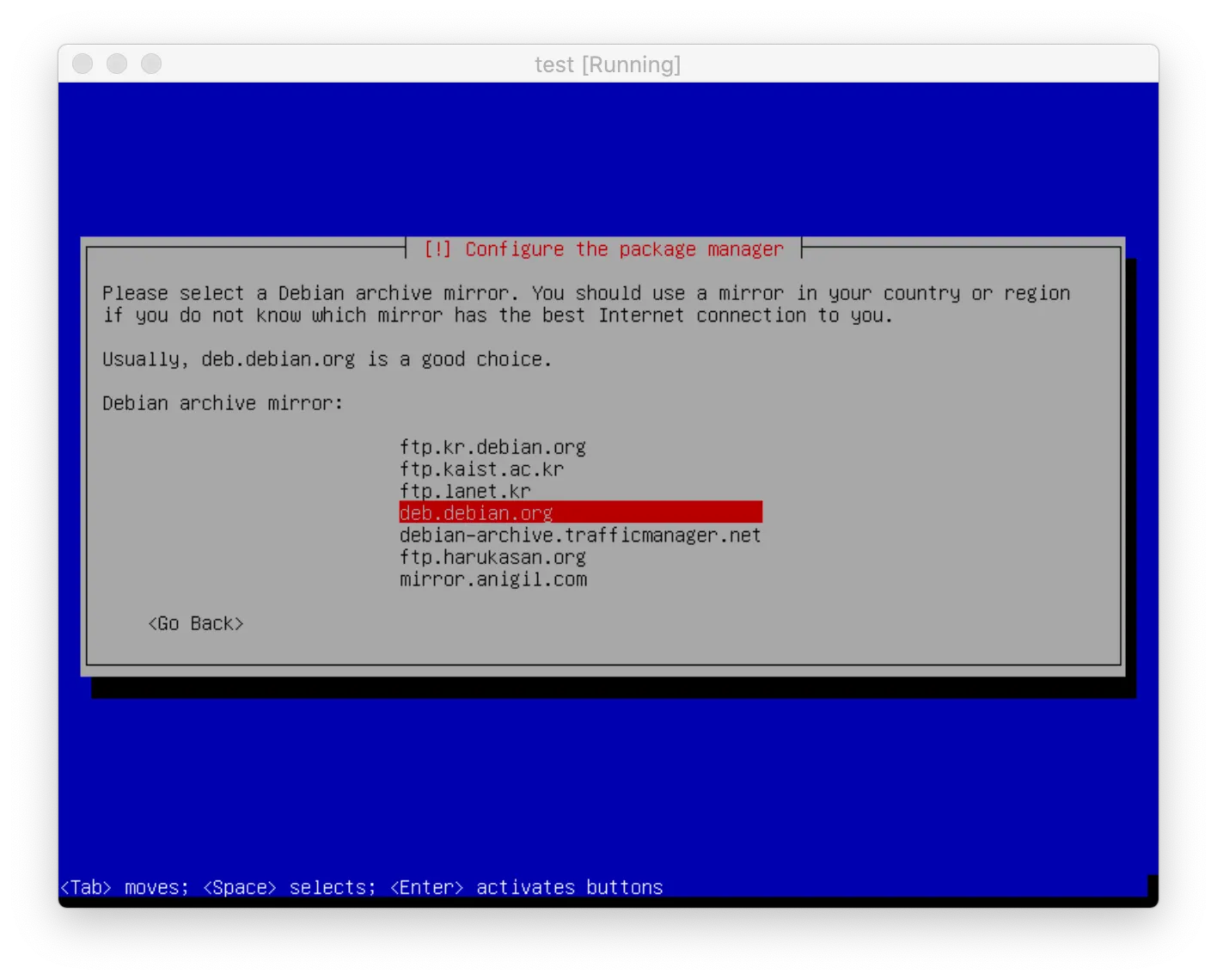
Task: Select the mirror.anigil.com mirror
Action: 493,579
